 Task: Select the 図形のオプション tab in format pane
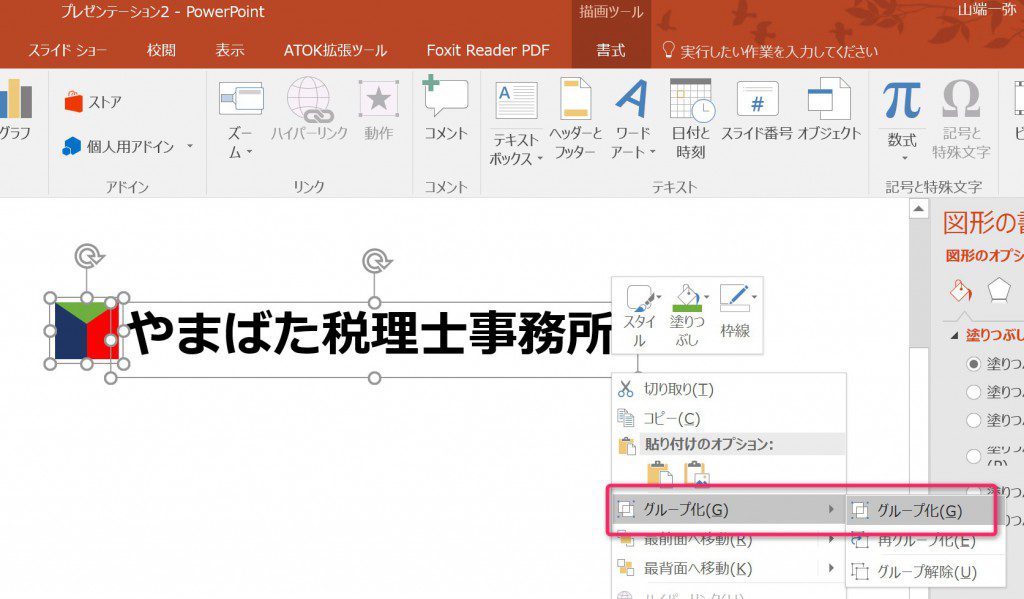[x=985, y=256]
